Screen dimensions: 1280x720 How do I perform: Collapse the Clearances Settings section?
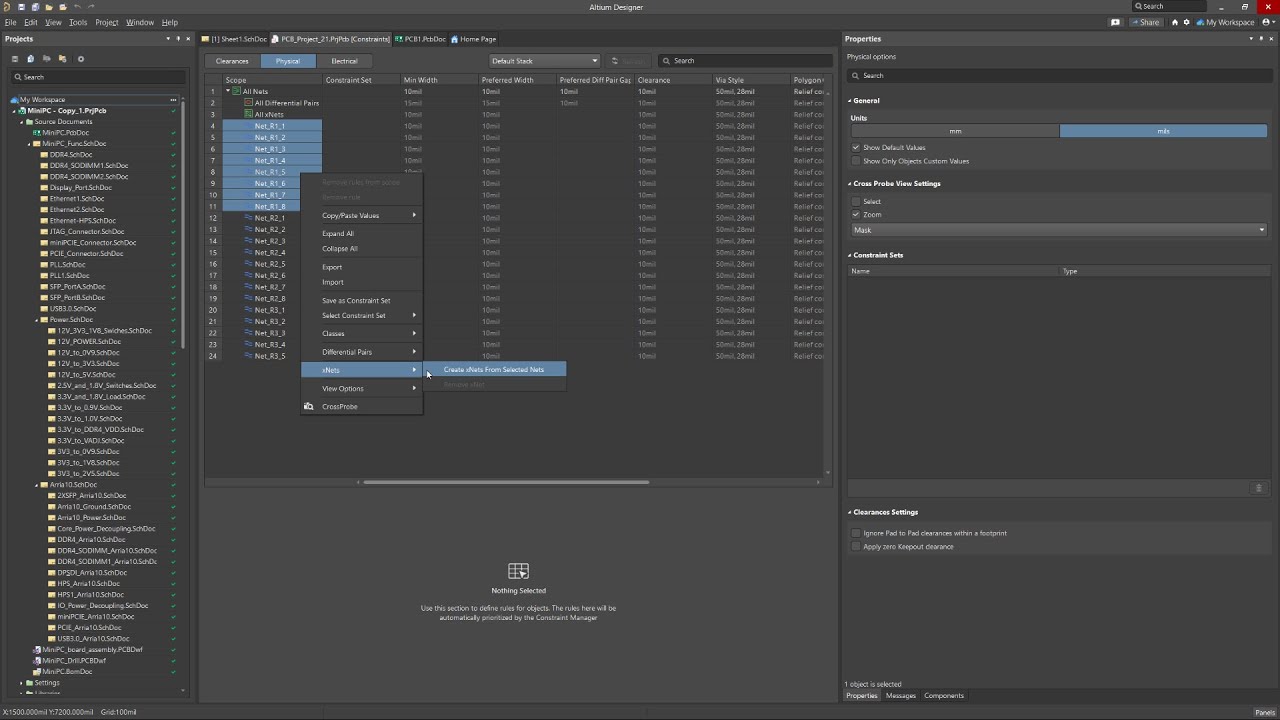[x=850, y=512]
